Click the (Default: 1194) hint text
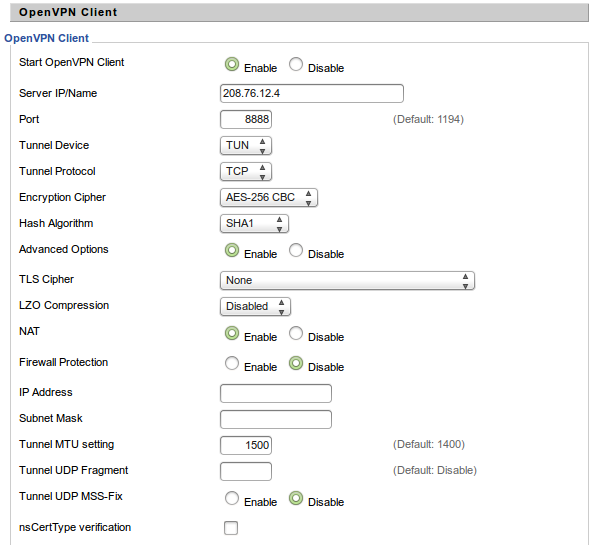Image resolution: width=590 pixels, height=545 pixels. pyautogui.click(x=428, y=119)
